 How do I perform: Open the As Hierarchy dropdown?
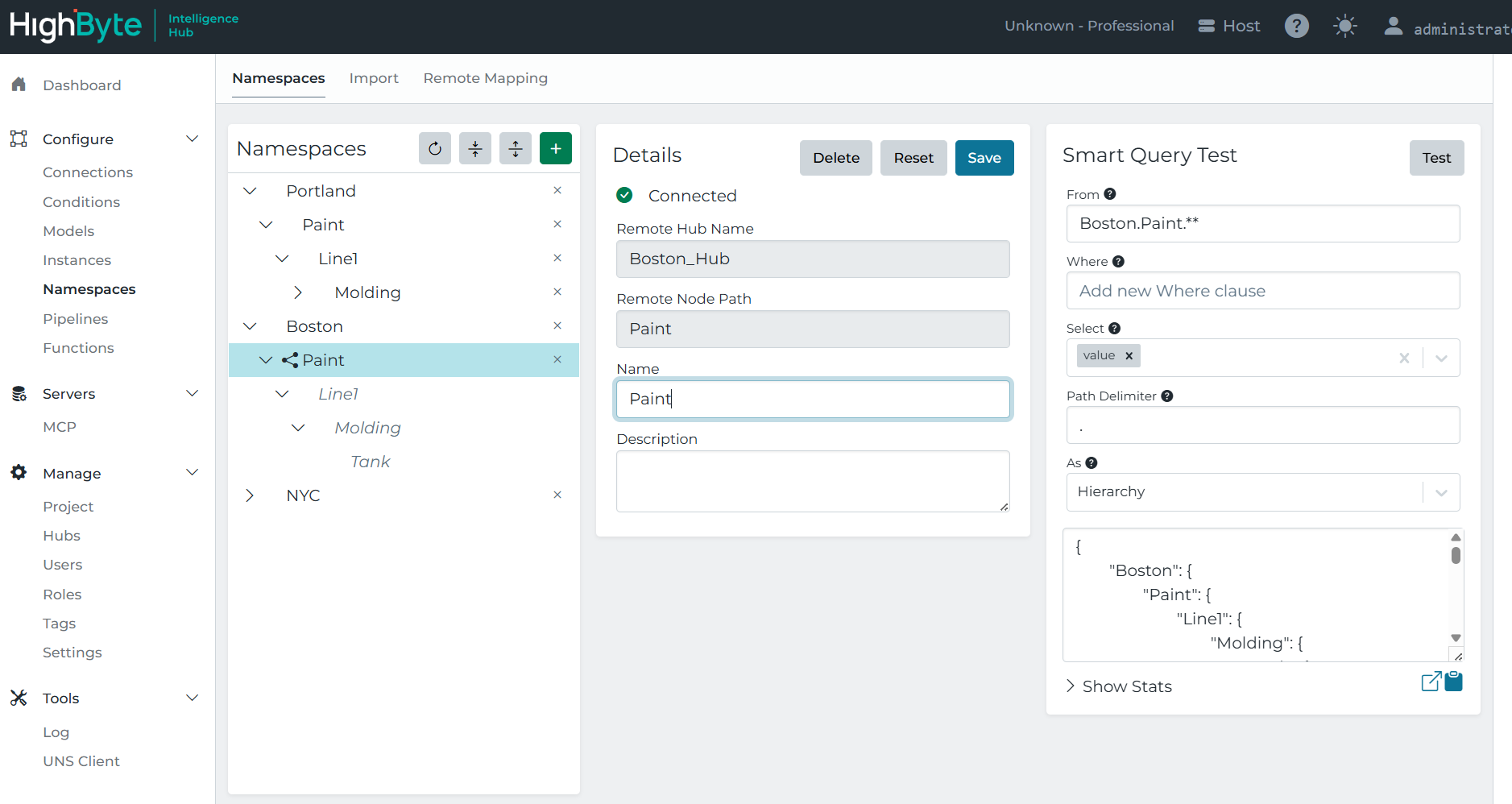(1441, 492)
